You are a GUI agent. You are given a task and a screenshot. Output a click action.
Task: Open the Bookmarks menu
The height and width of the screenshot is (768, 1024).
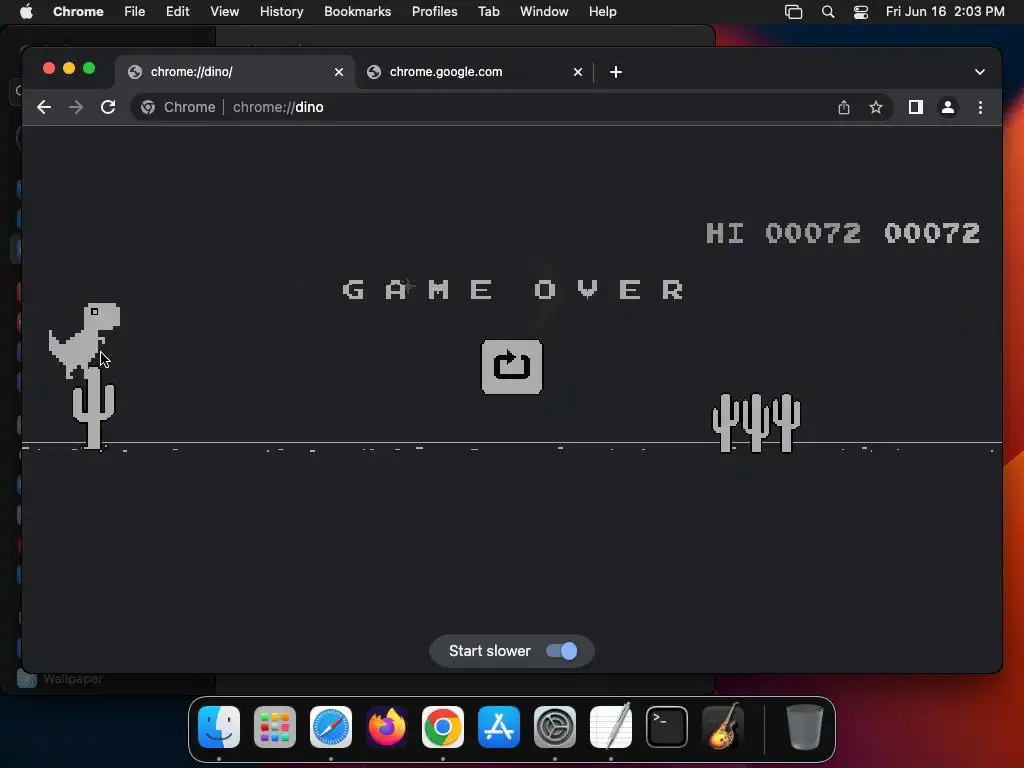358,11
